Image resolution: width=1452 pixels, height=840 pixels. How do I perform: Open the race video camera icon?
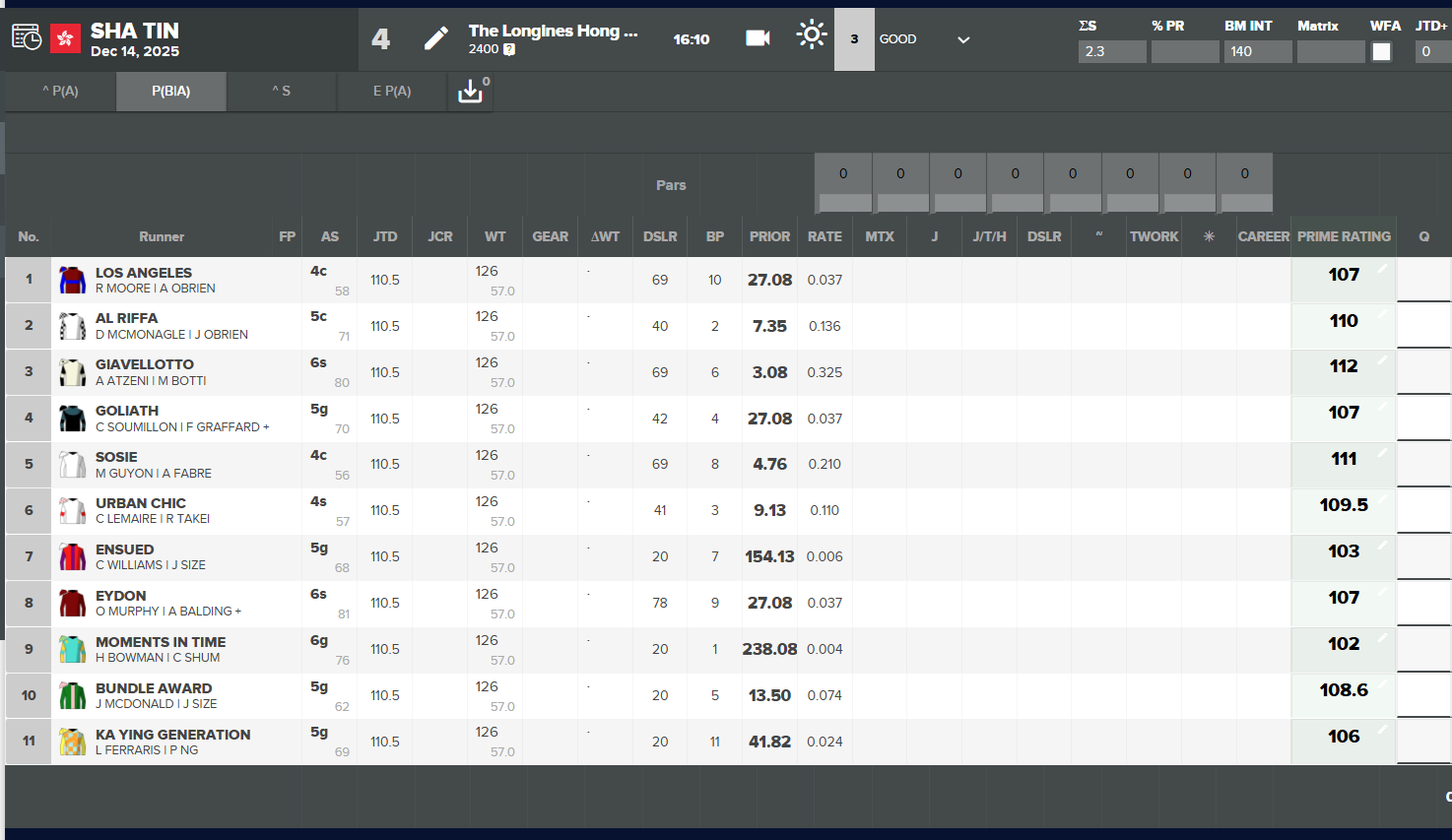[x=758, y=38]
